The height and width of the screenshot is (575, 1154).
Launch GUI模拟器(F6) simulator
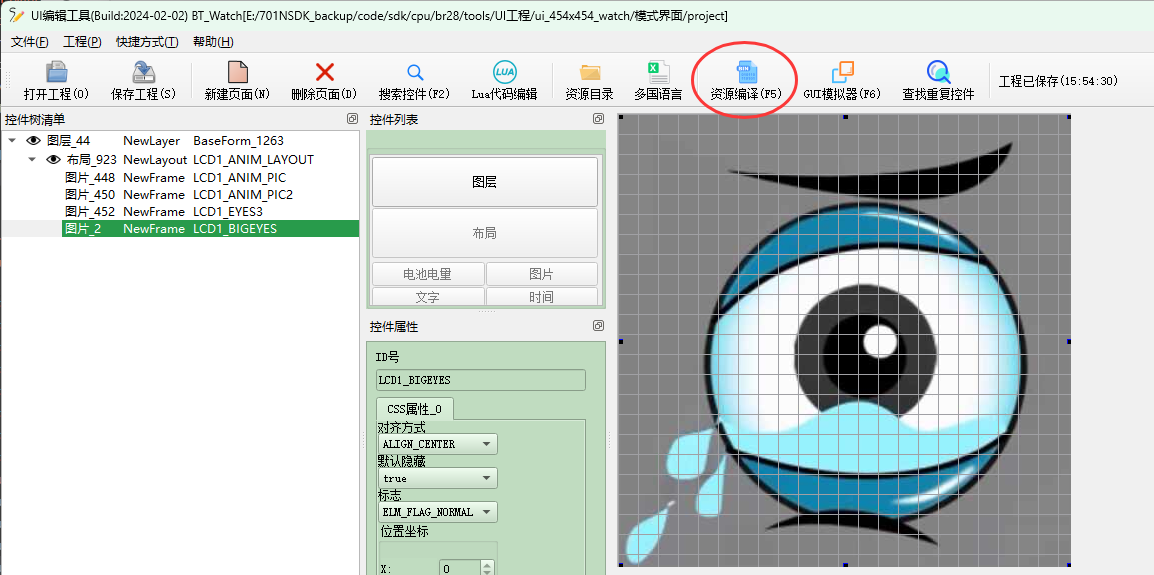click(842, 82)
